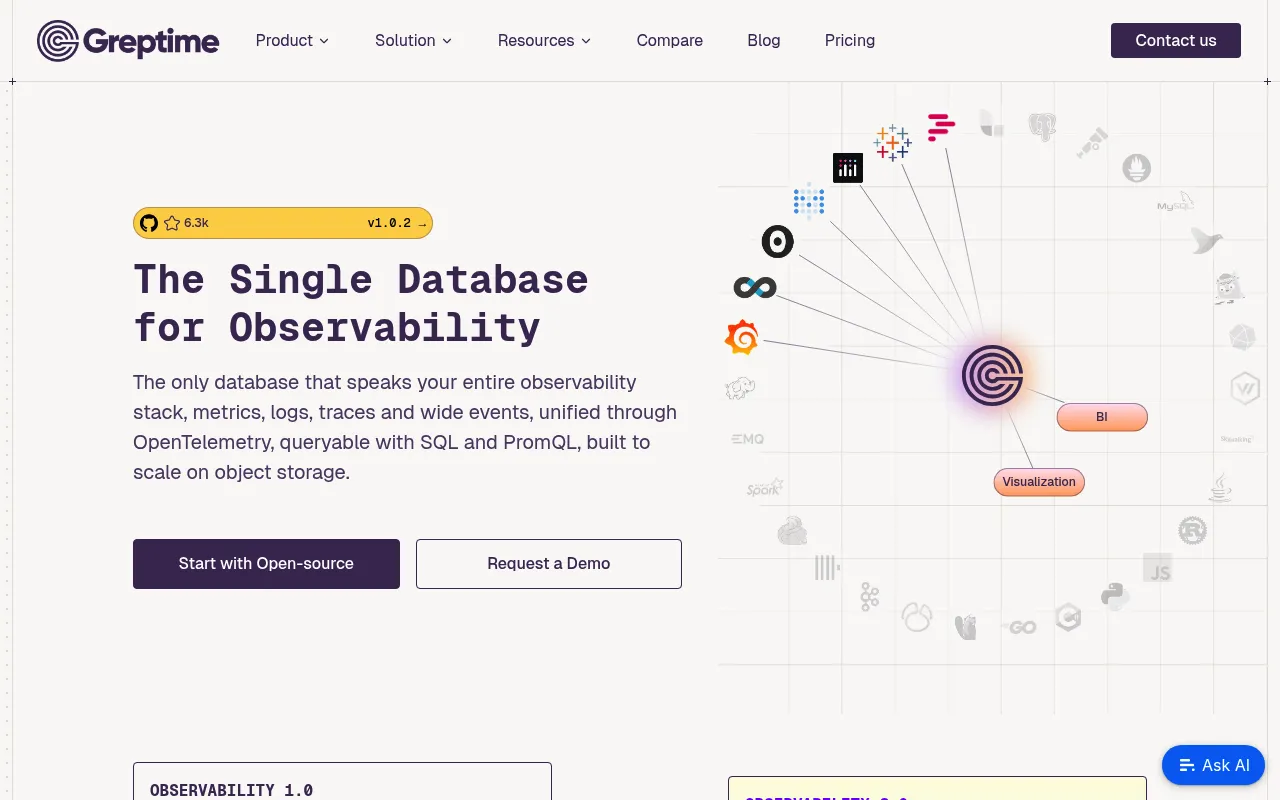Select the Grafana logo in the diagram
The image size is (1280, 800).
tap(742, 337)
